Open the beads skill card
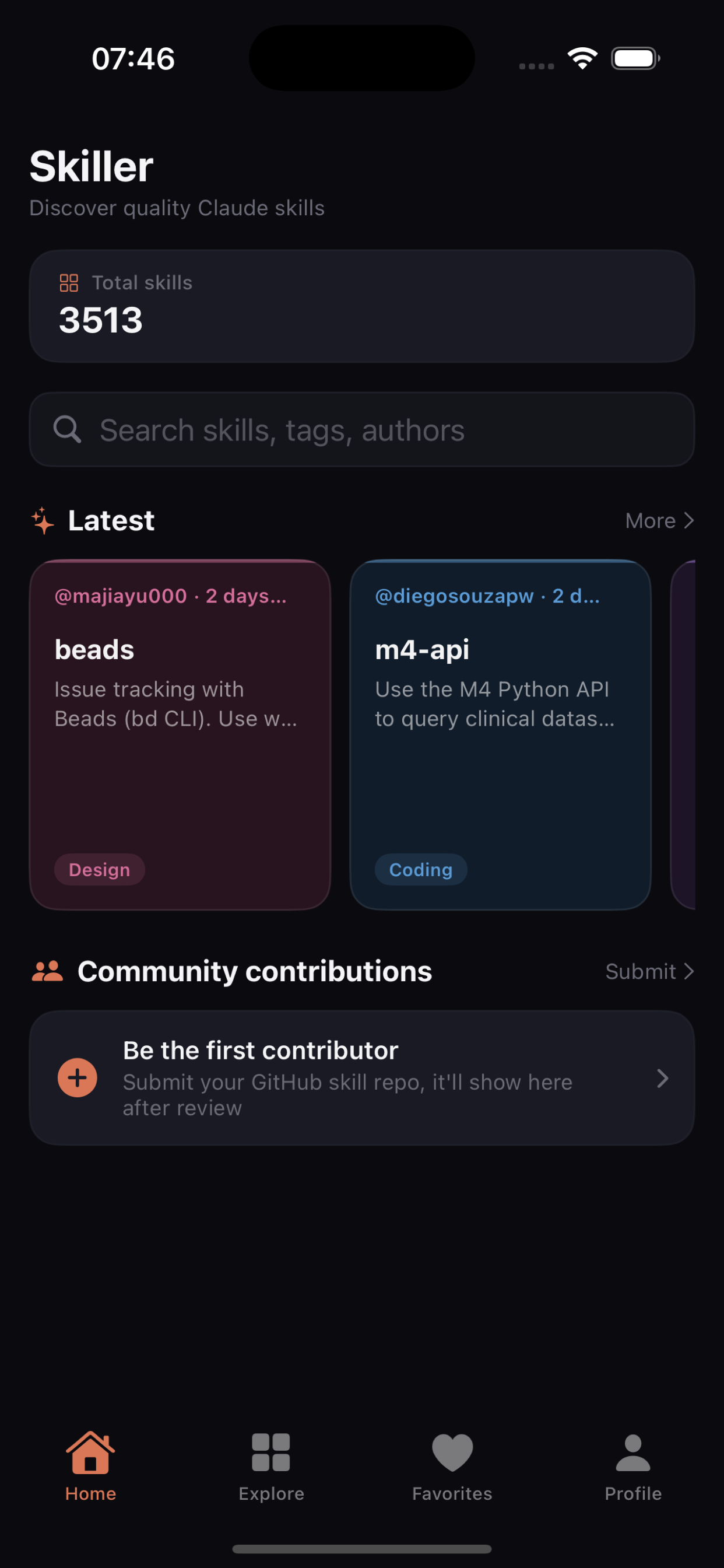This screenshot has width=724, height=1568. tap(180, 734)
